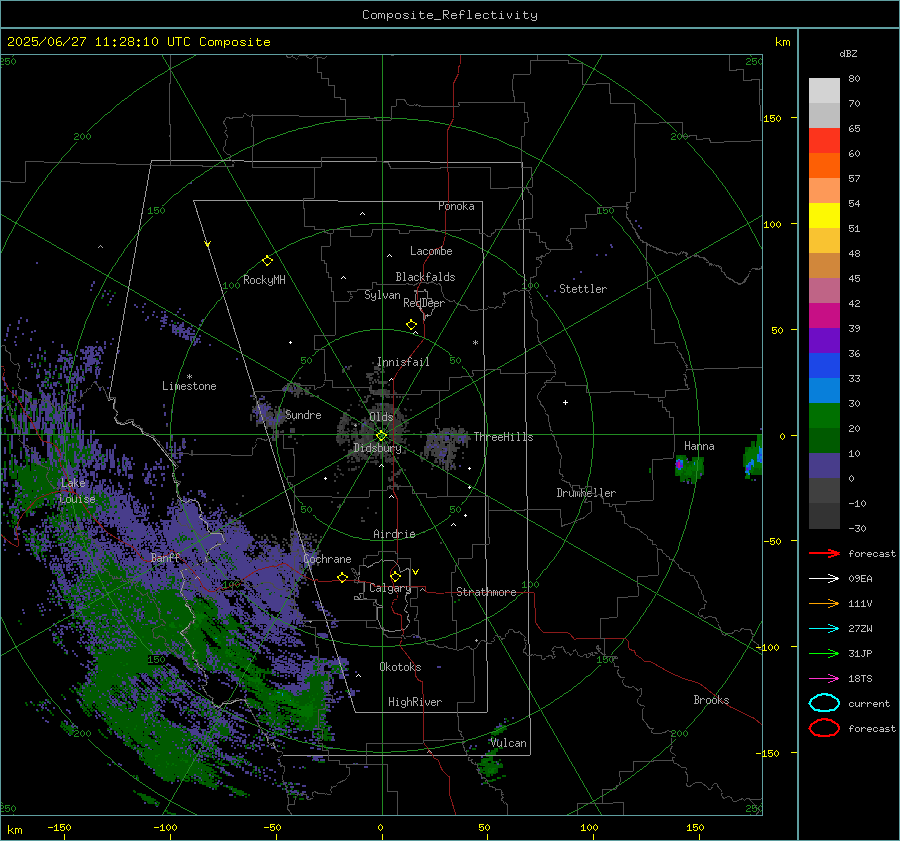Click the Stettler label

583,289
